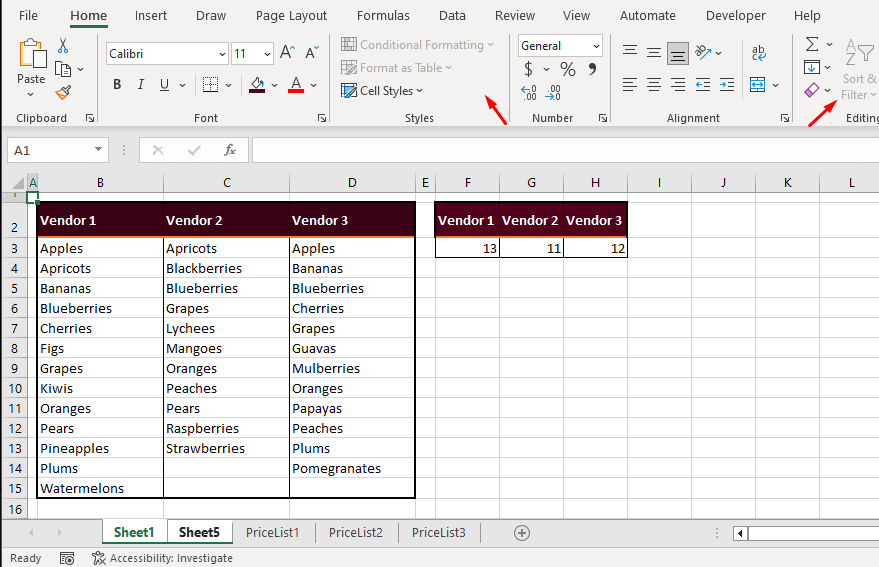Toggle Underline formatting
This screenshot has width=879, height=567.
pyautogui.click(x=164, y=85)
